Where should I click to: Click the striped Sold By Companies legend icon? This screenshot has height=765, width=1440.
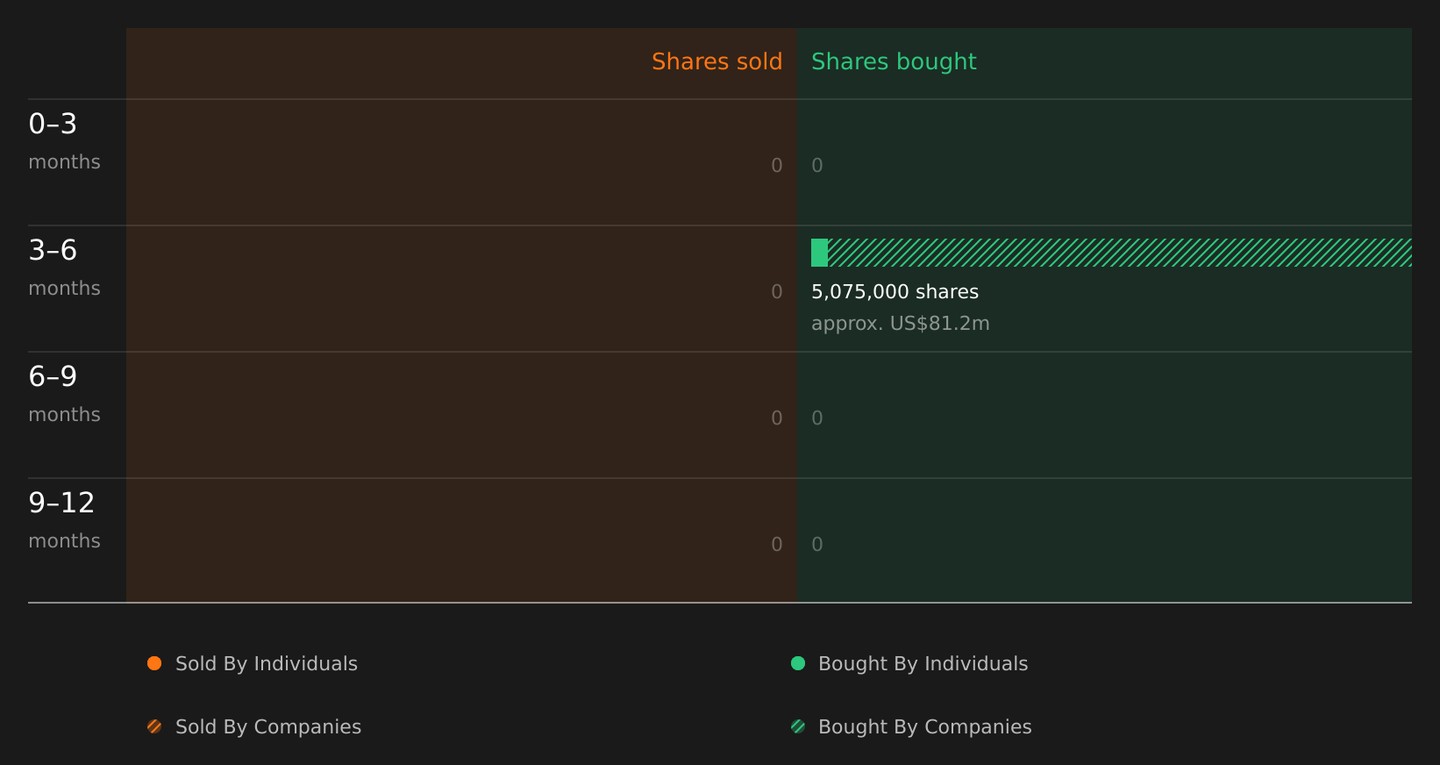[x=154, y=727]
